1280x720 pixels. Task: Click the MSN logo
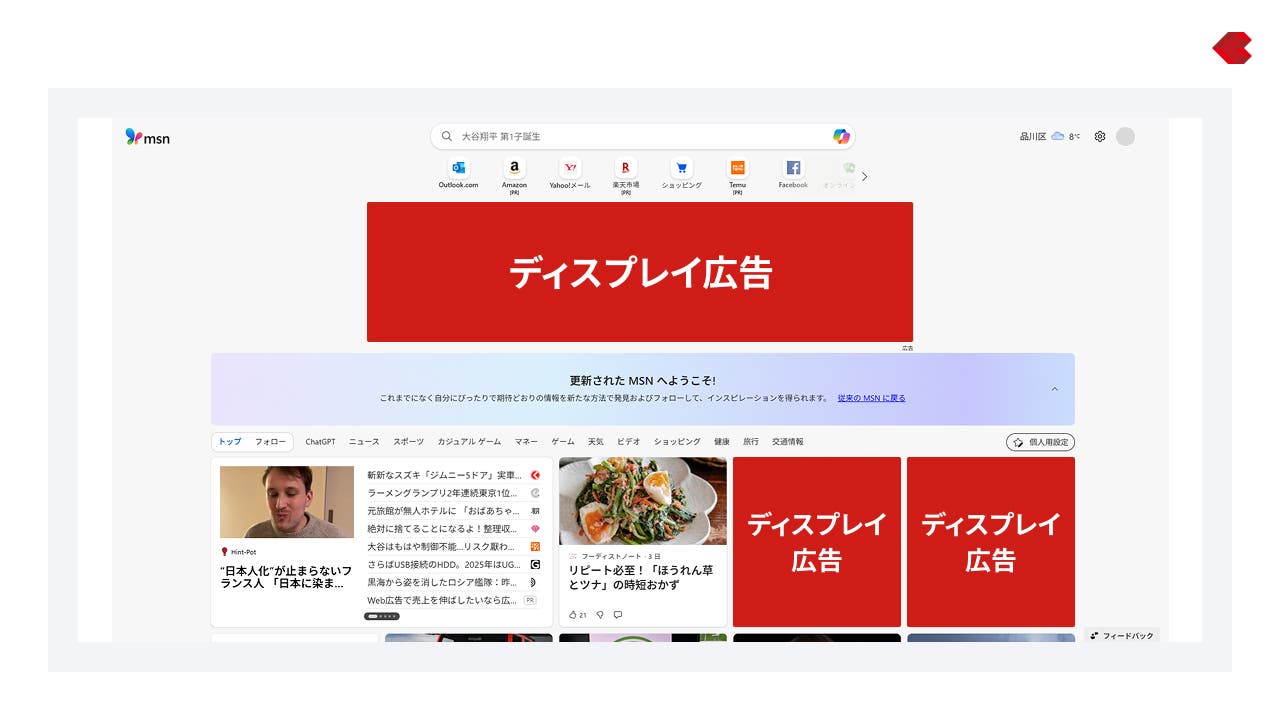click(148, 137)
